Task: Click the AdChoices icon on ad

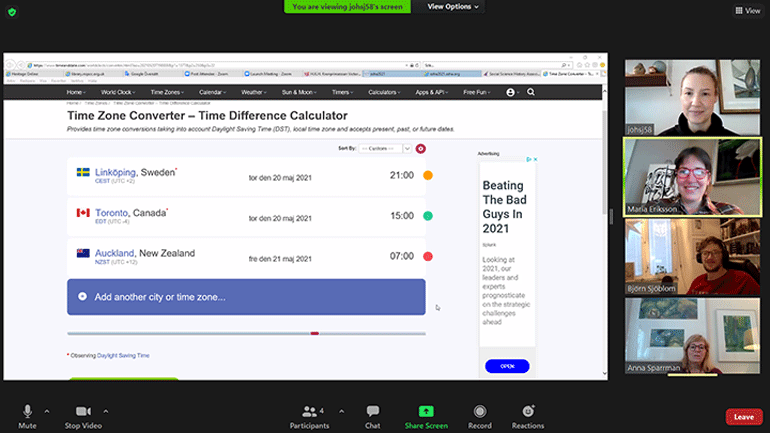Action: point(529,160)
